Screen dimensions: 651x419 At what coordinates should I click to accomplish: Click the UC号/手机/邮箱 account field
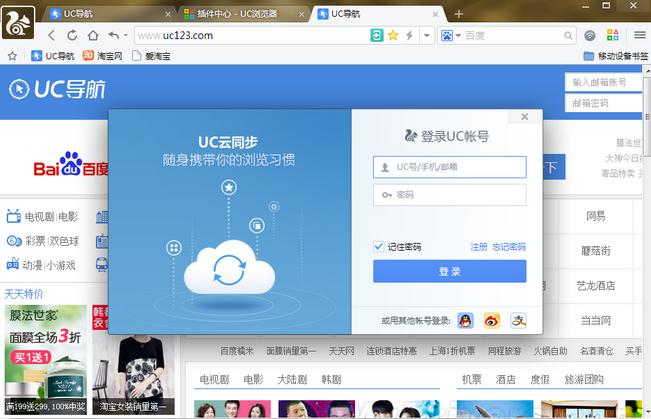click(x=450, y=167)
